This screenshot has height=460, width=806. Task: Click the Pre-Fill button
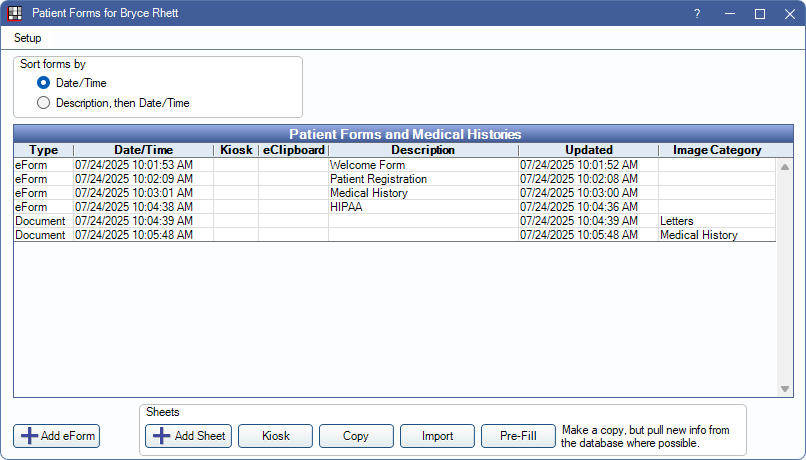click(517, 436)
